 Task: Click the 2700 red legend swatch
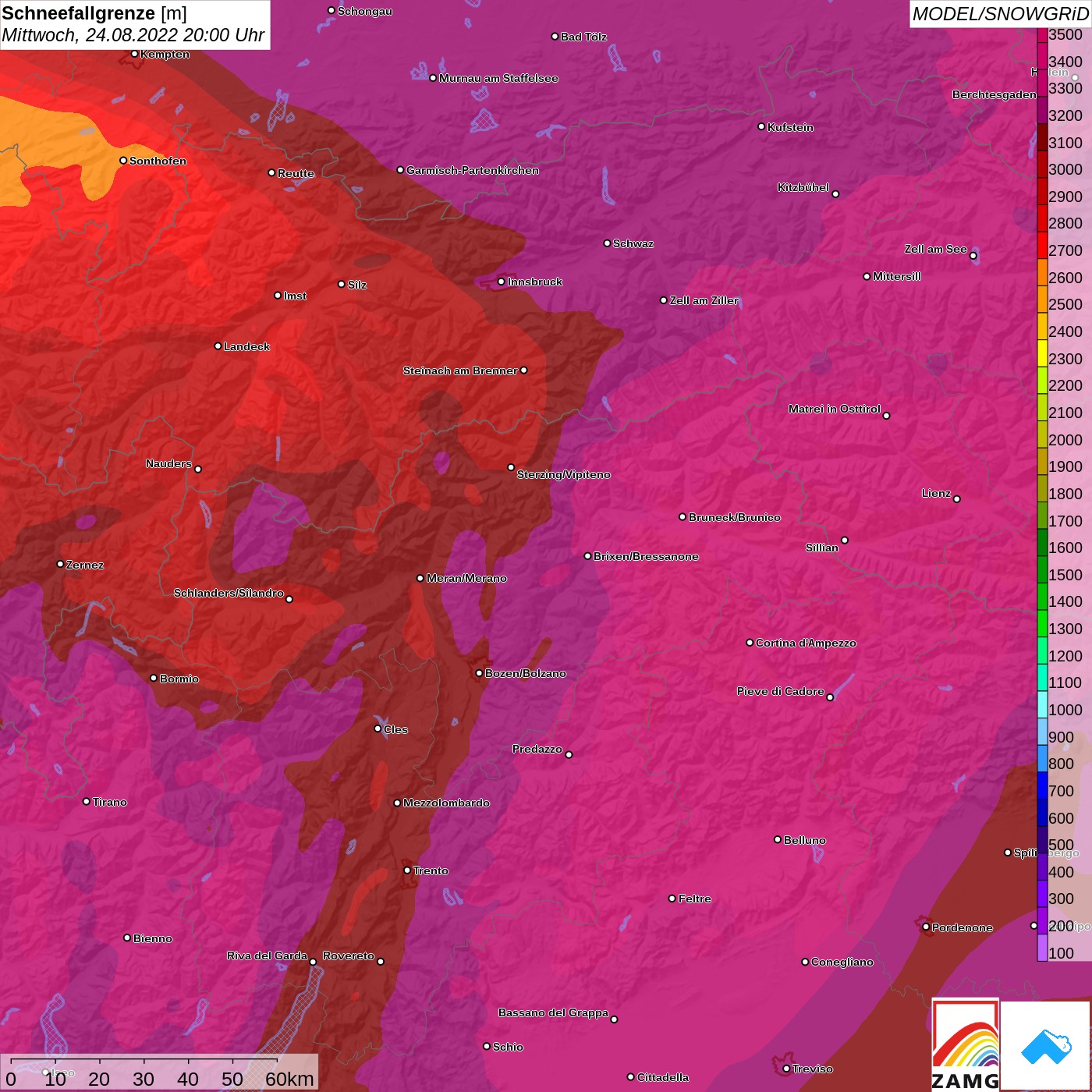(x=1042, y=245)
